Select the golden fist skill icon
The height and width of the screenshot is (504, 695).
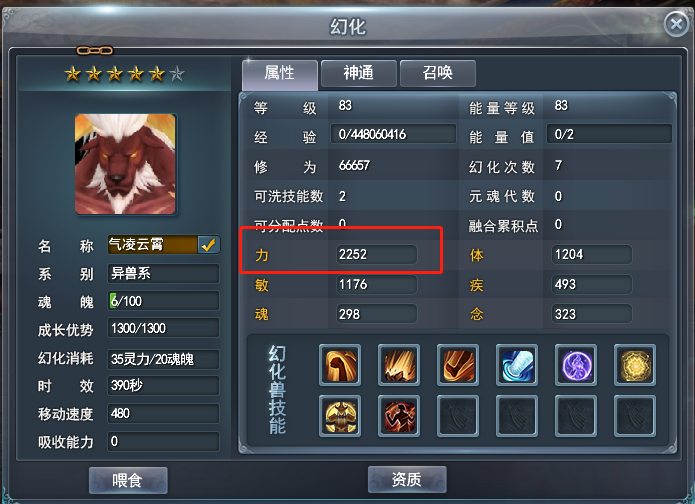[x=340, y=365]
